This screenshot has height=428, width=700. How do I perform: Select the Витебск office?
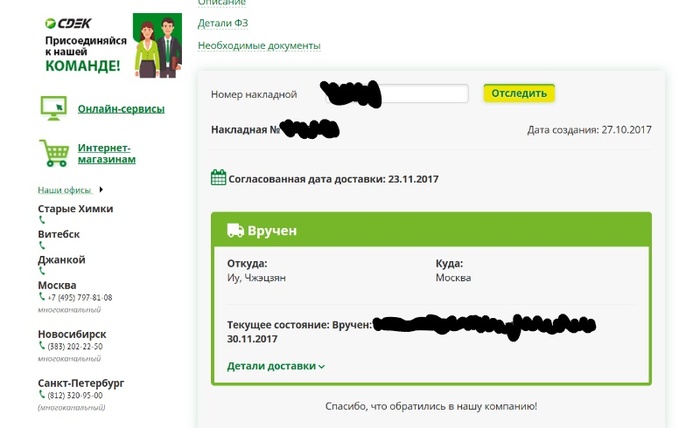point(59,234)
